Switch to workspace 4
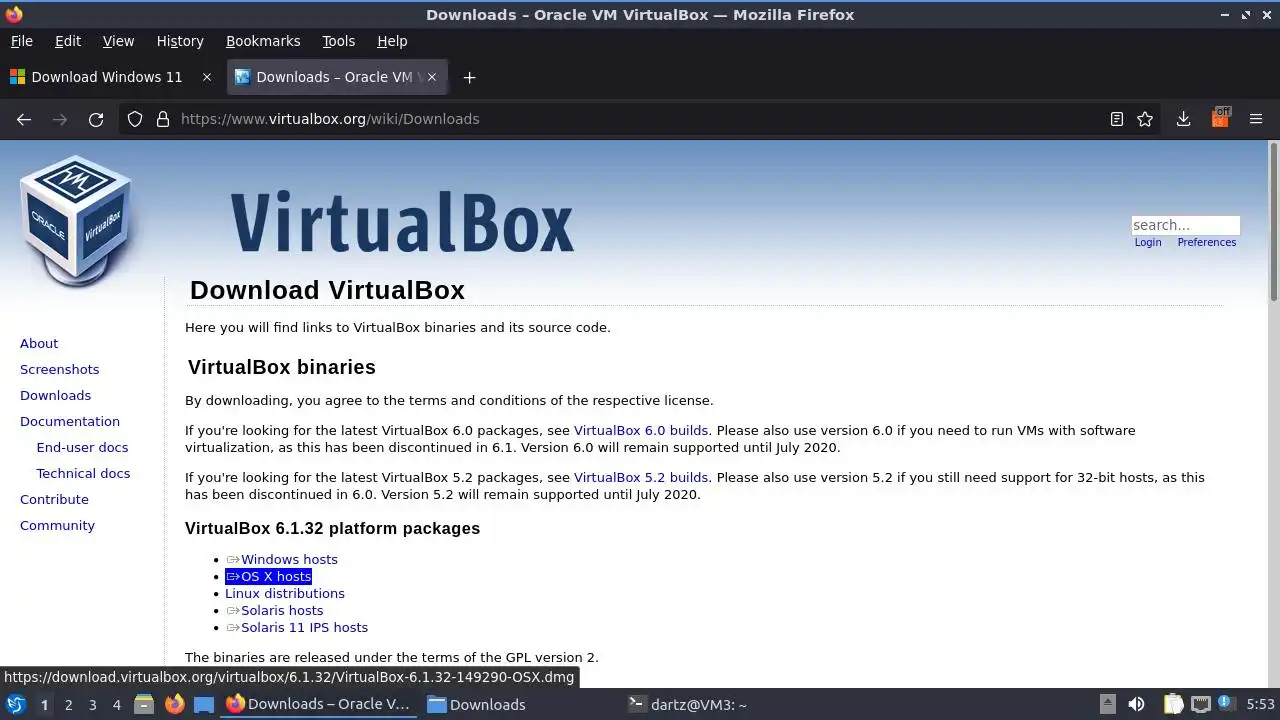Viewport: 1280px width, 720px height. [116, 705]
